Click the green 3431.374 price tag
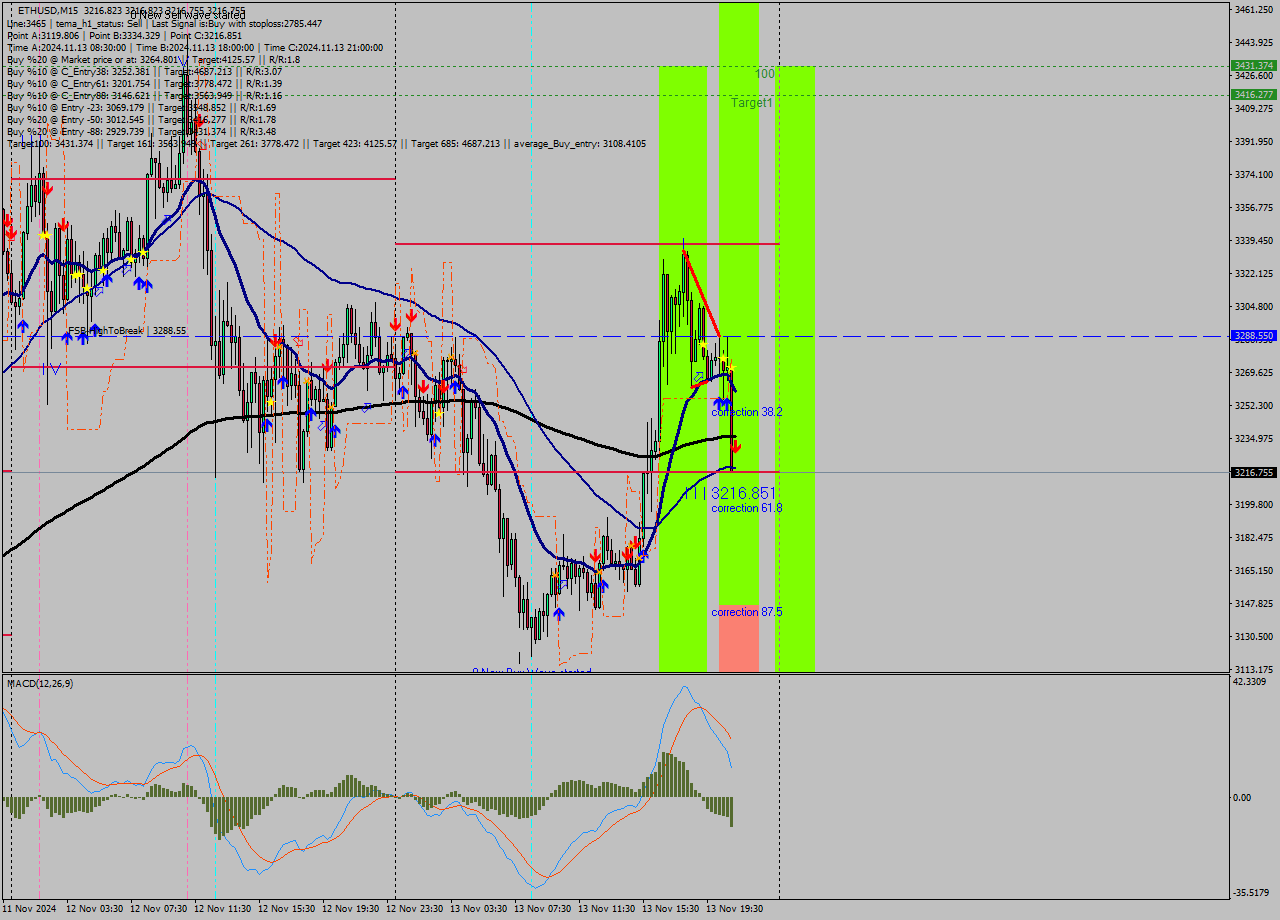The width and height of the screenshot is (1280, 920). 1252,65
